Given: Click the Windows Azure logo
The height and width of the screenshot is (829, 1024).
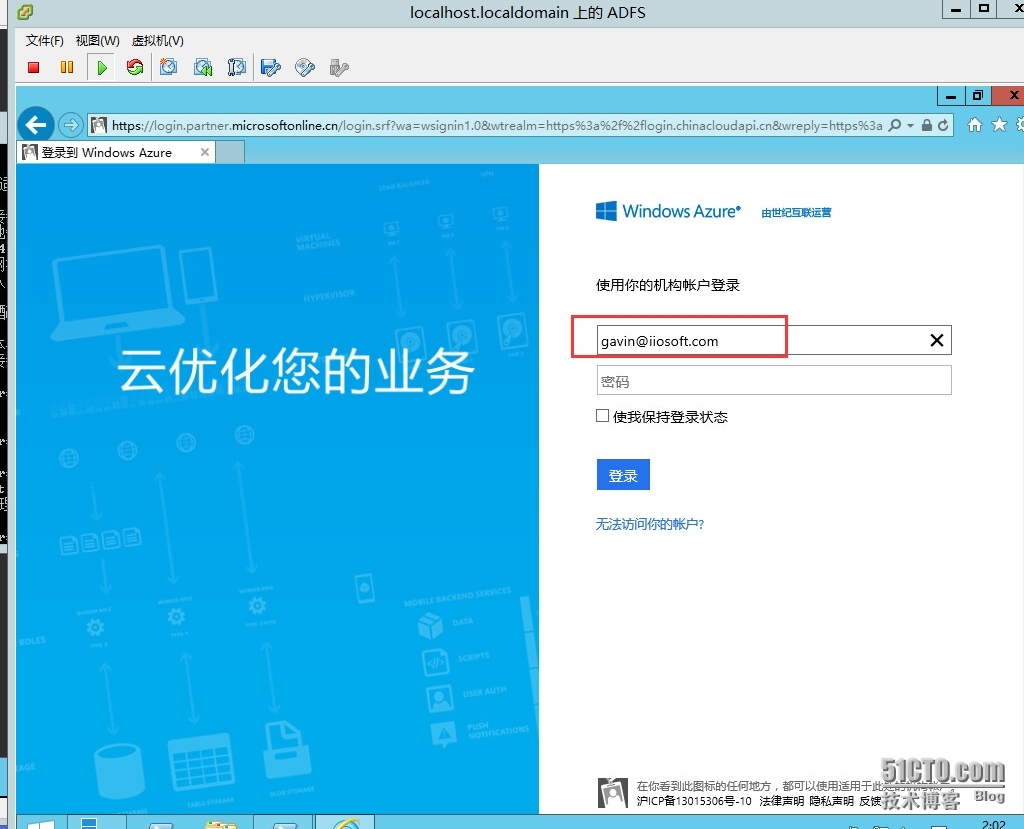Looking at the screenshot, I should [668, 211].
